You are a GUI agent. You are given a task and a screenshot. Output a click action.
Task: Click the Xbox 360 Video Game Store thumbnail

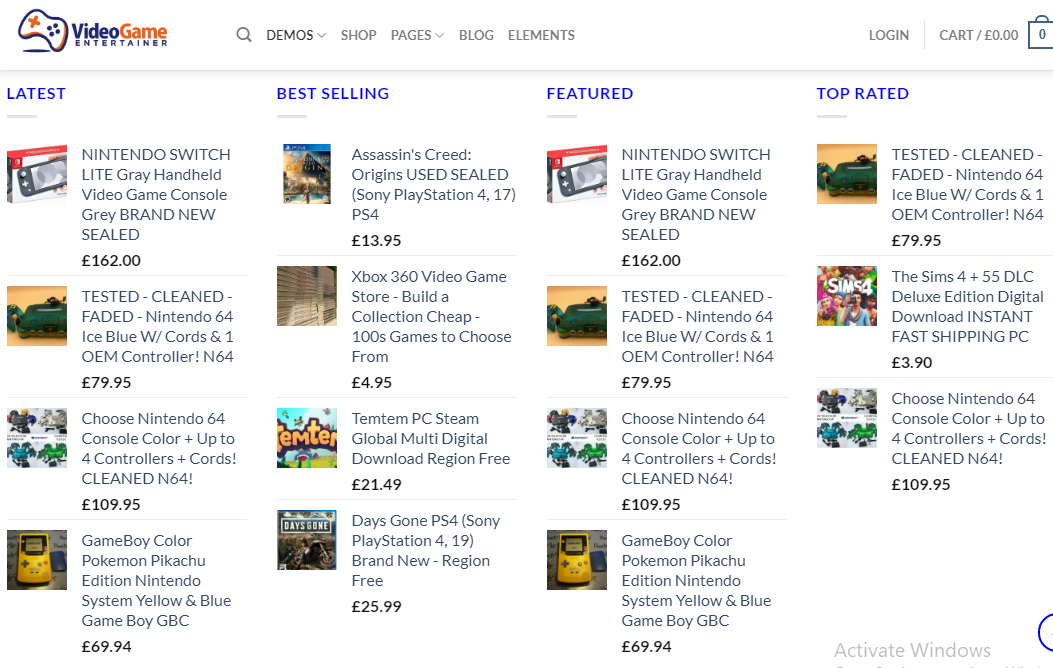[307, 296]
